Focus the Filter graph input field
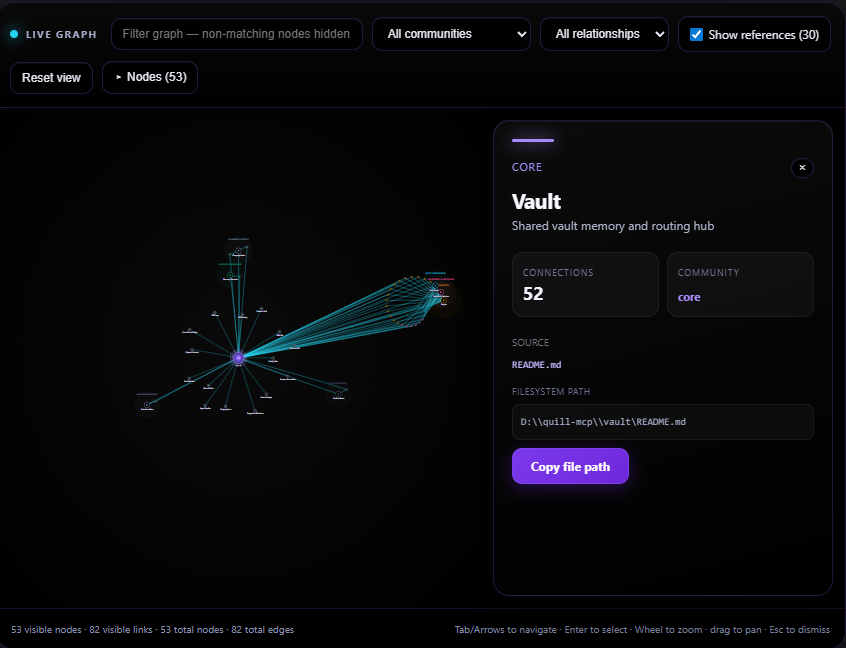The image size is (846, 648). (x=236, y=34)
